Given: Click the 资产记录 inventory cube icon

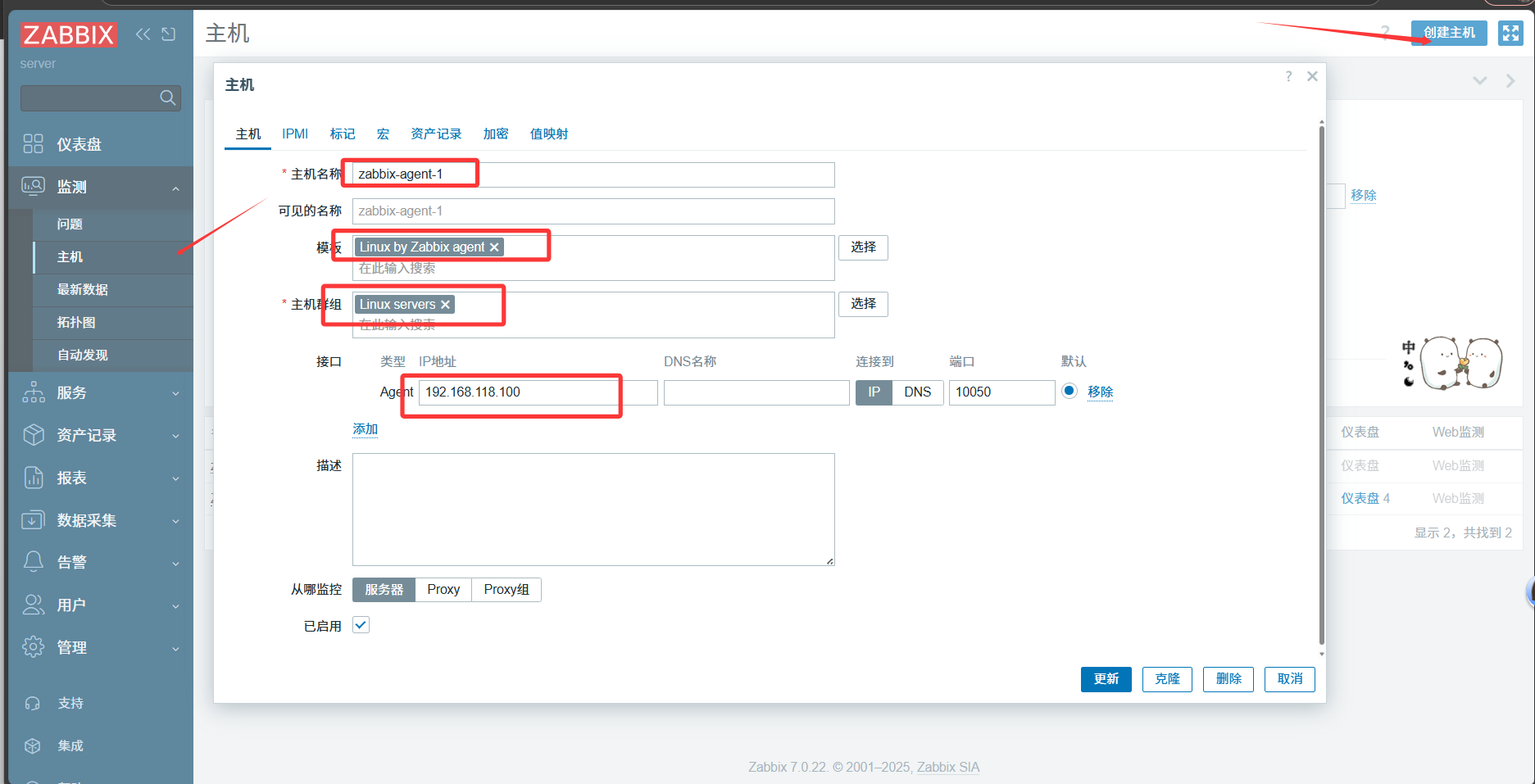Looking at the screenshot, I should pos(34,435).
